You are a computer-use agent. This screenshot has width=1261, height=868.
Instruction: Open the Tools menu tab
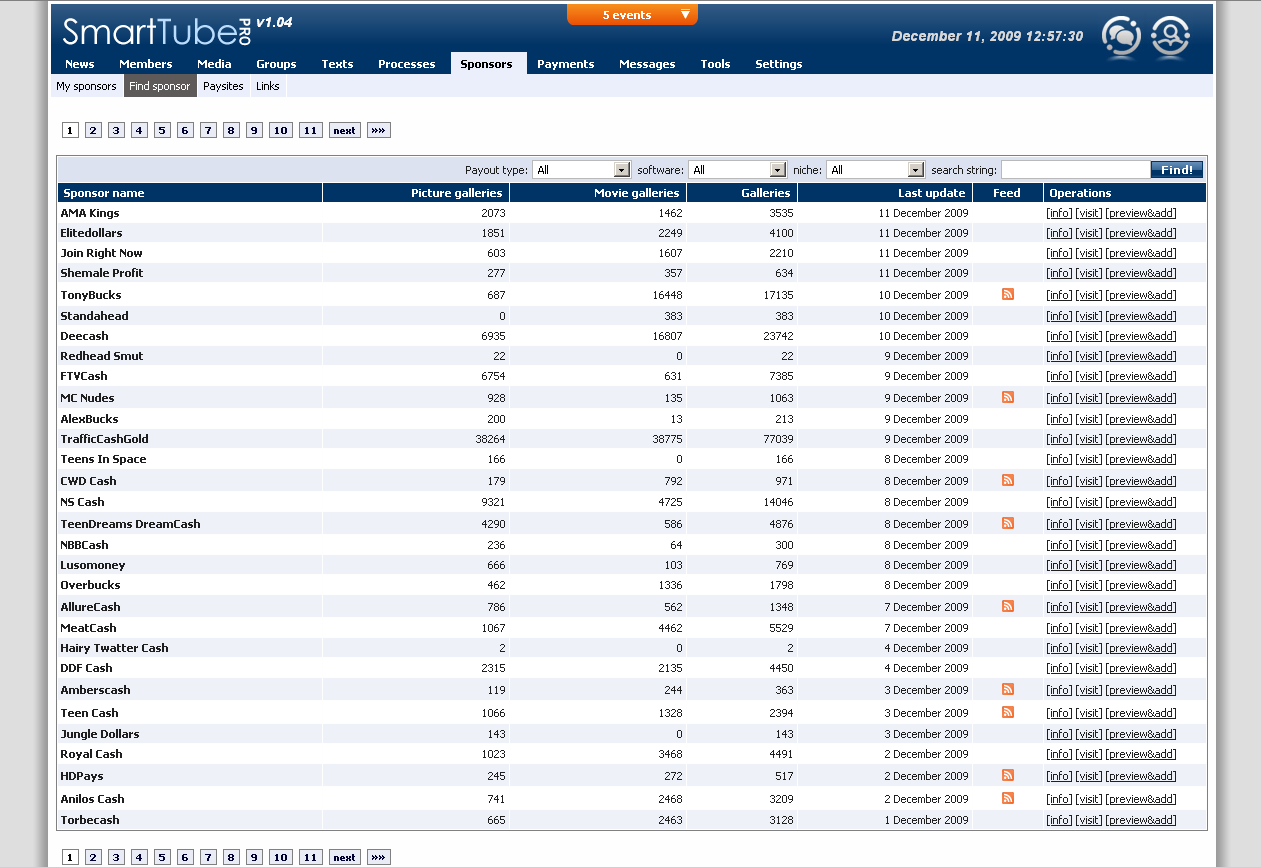click(x=715, y=64)
